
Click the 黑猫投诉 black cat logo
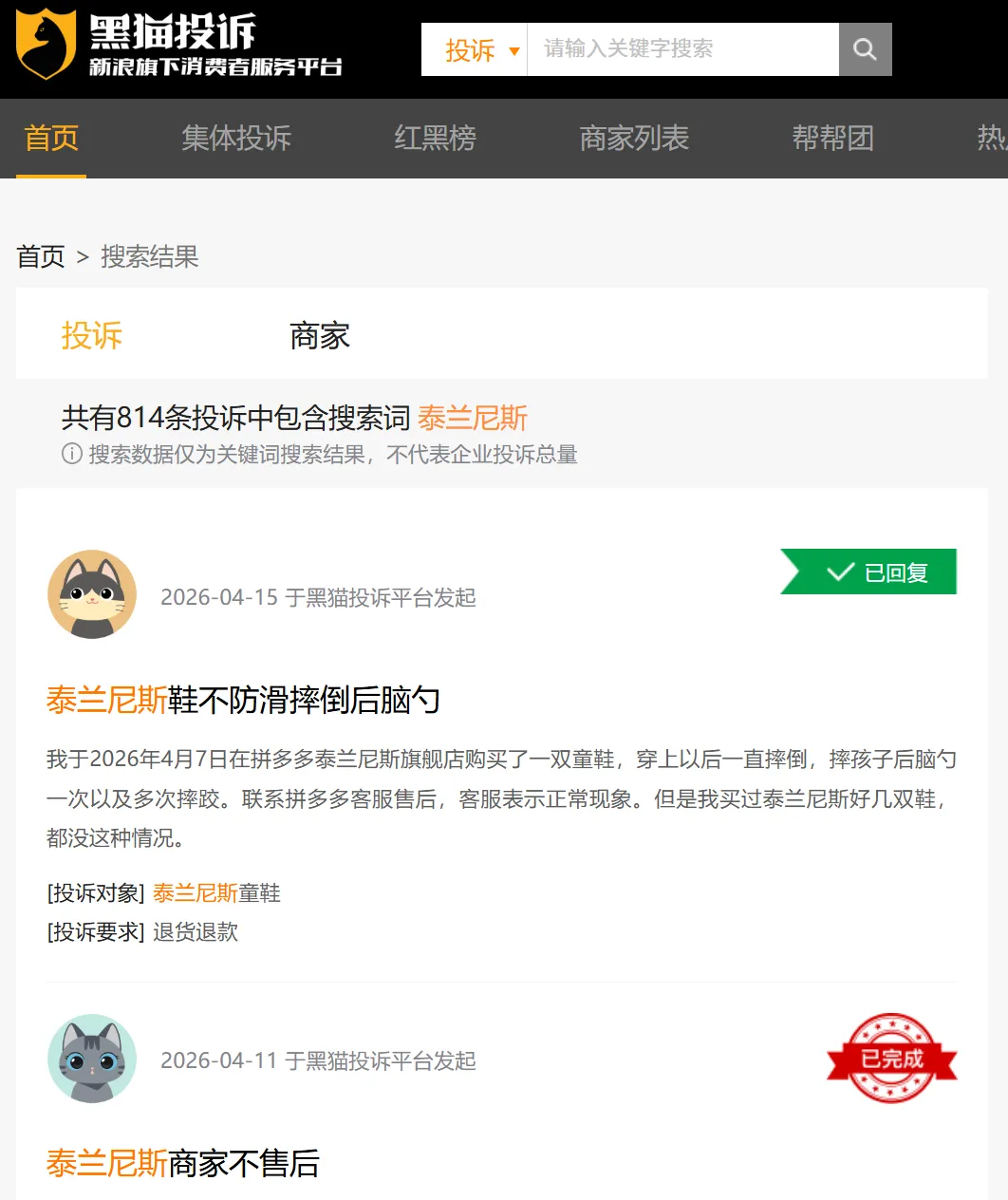(x=46, y=46)
